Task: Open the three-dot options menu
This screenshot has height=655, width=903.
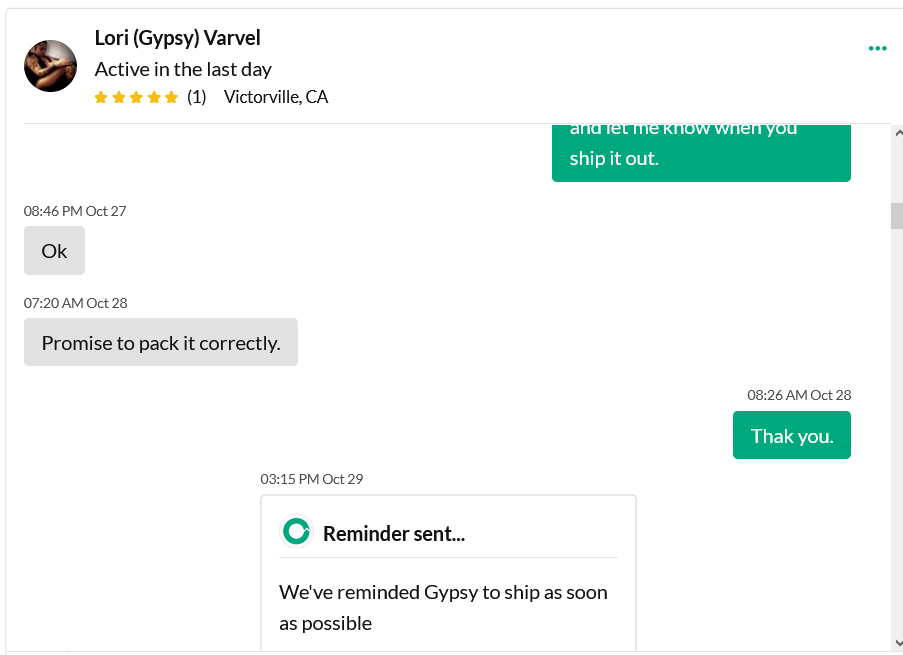Action: (x=877, y=48)
